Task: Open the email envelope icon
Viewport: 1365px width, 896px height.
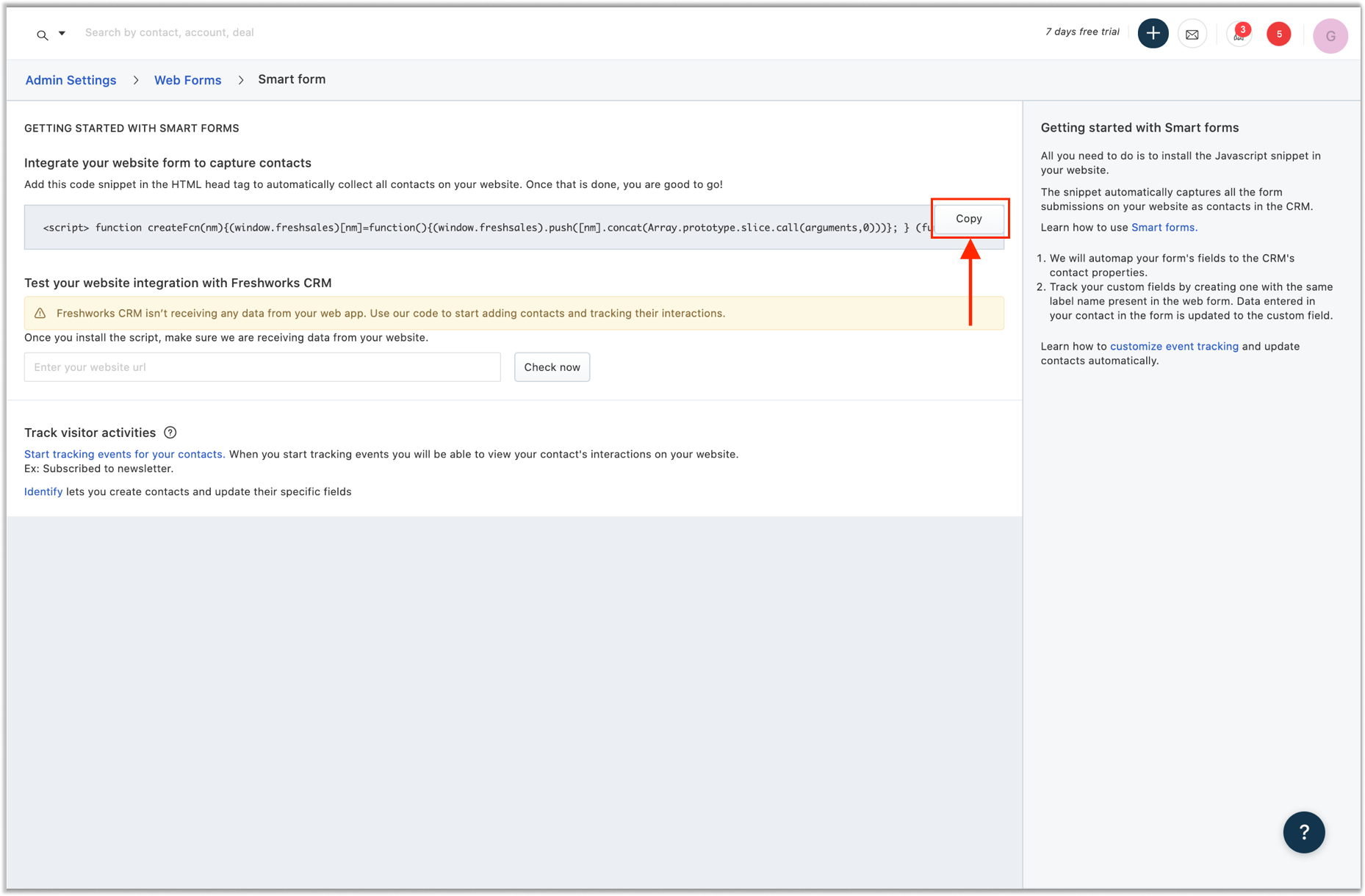Action: click(1192, 35)
